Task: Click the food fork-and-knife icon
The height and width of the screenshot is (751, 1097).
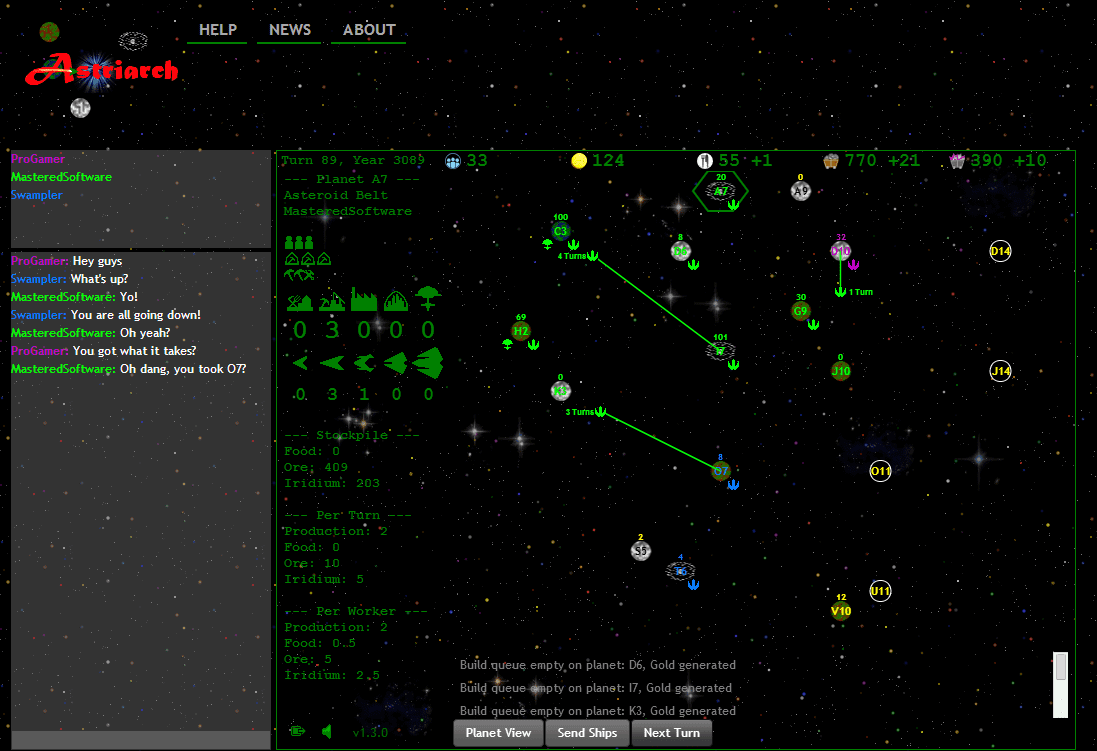Action: click(x=705, y=161)
